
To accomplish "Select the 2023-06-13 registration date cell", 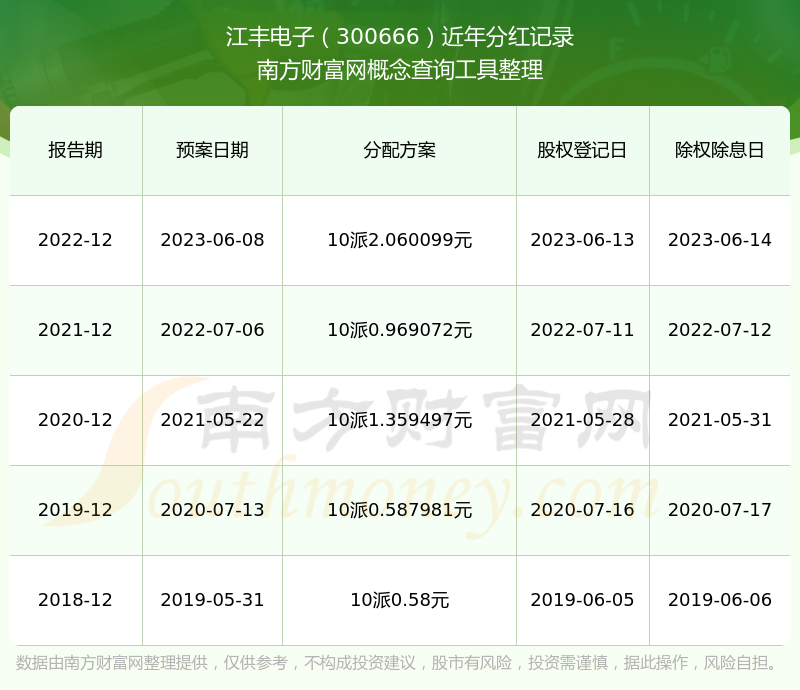I will pyautogui.click(x=583, y=240).
